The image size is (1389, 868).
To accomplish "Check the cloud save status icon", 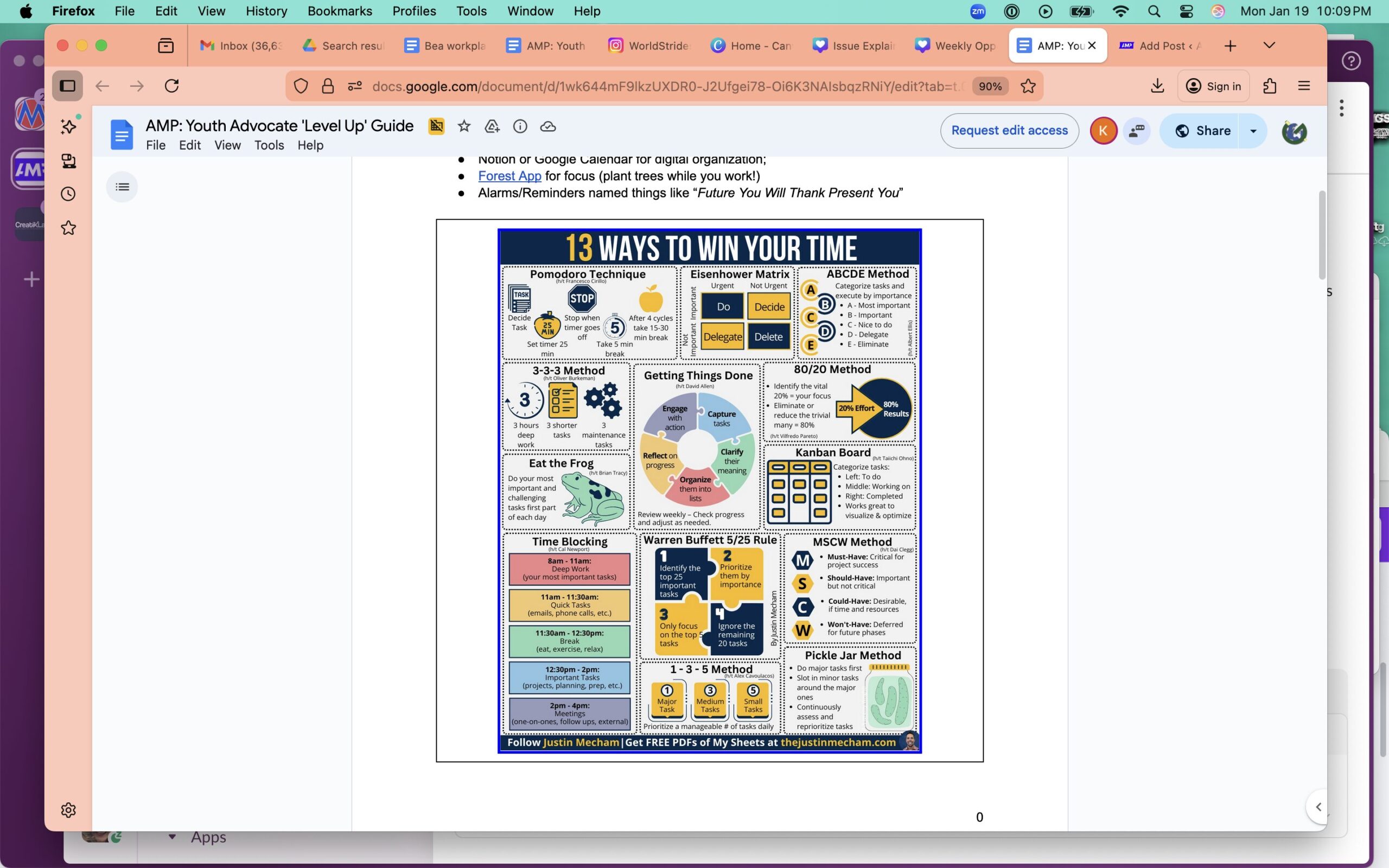I will tap(547, 126).
